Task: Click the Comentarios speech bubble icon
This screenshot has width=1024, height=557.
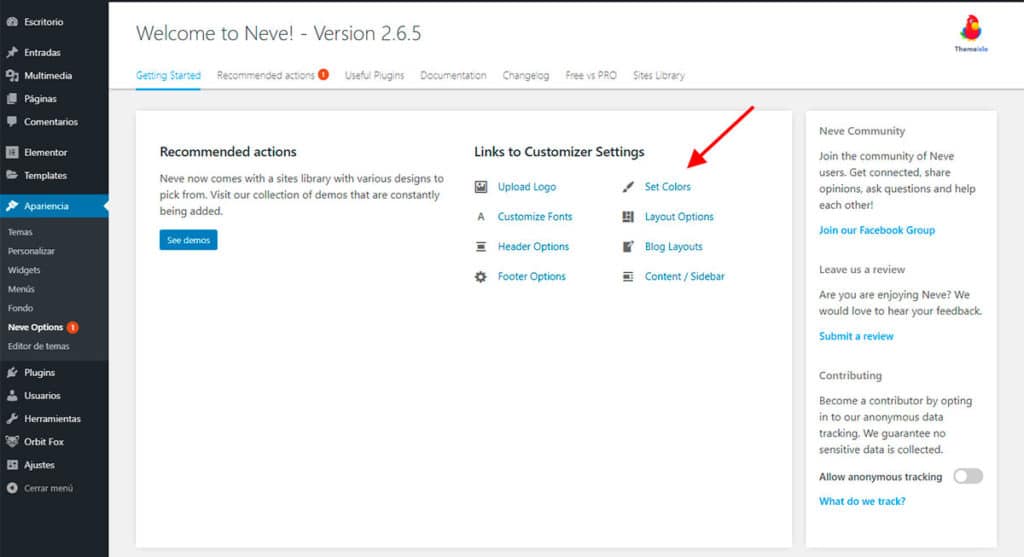Action: point(12,121)
